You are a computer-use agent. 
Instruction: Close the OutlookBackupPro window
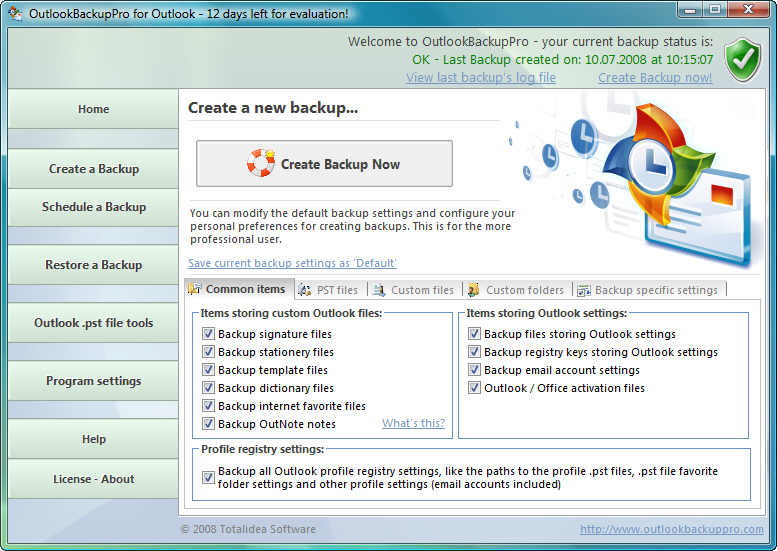click(748, 9)
